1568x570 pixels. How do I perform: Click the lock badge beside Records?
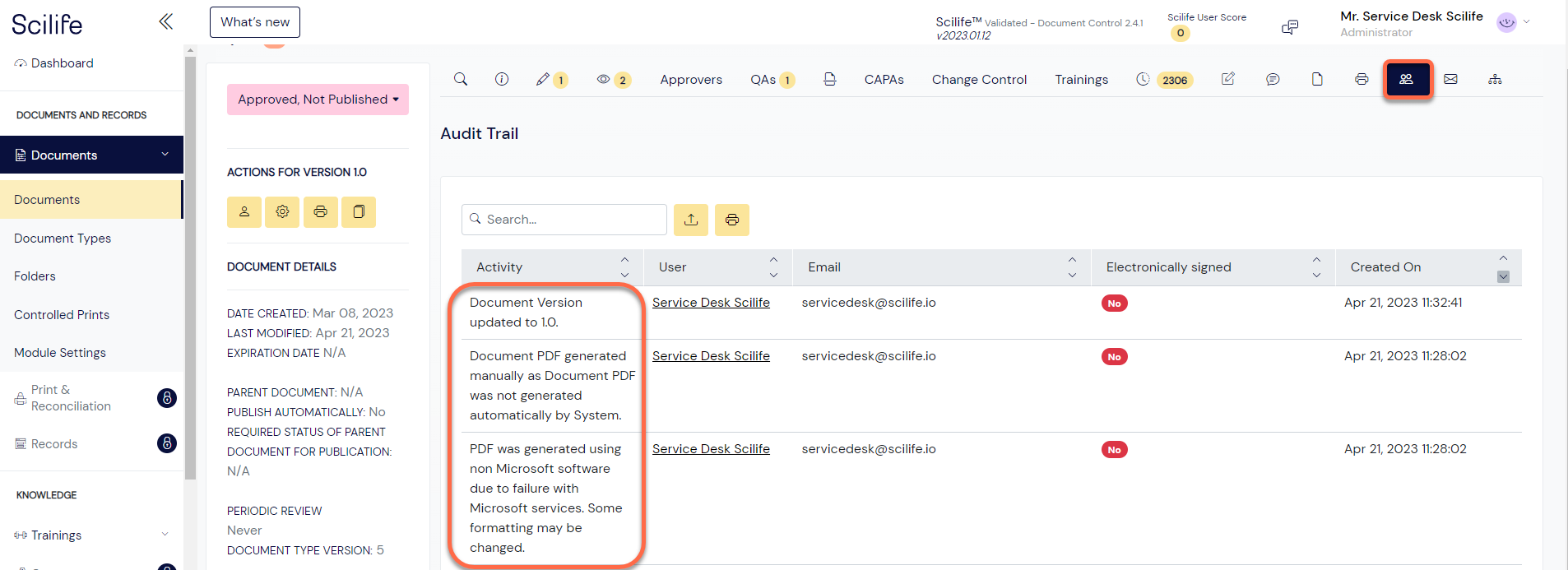(x=167, y=443)
